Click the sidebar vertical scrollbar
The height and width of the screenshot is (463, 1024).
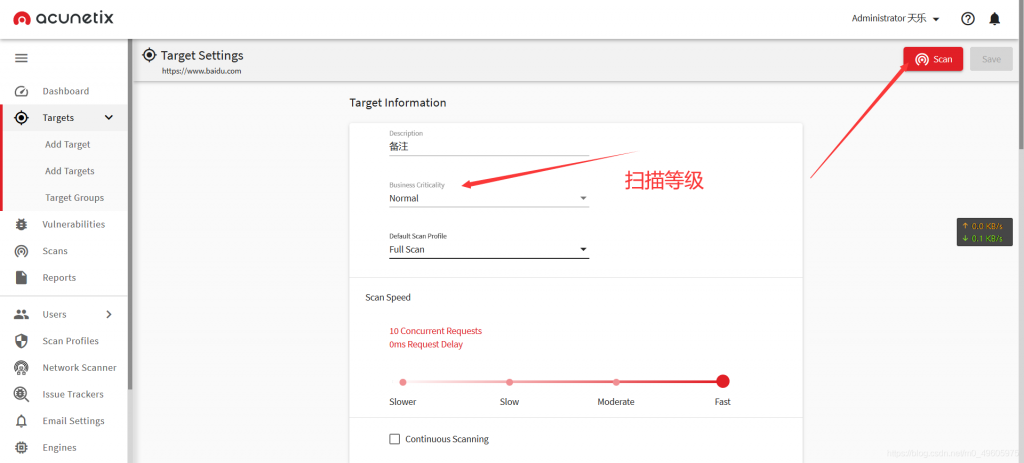point(130,216)
